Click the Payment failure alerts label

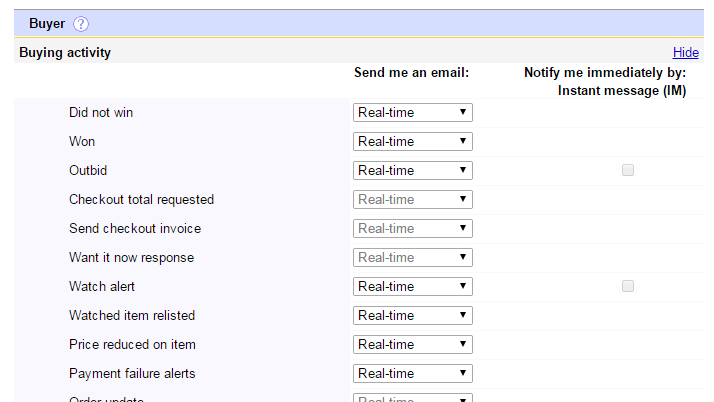point(132,373)
